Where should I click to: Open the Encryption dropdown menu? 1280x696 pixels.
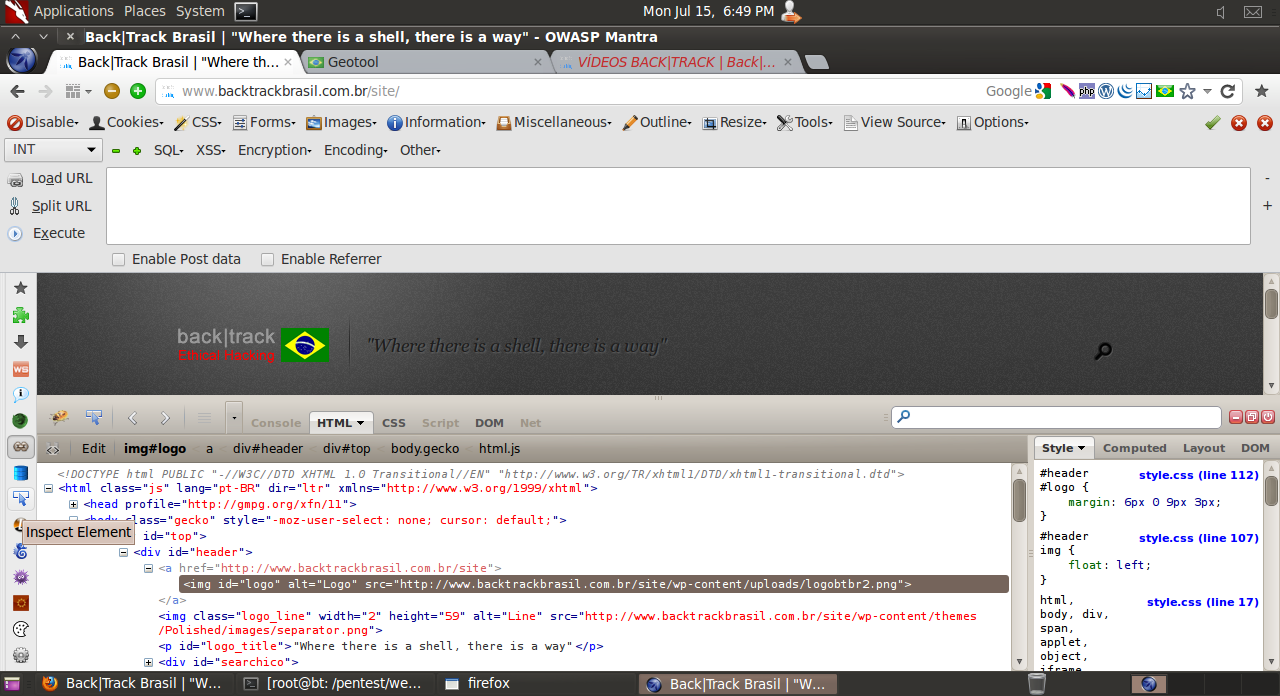click(275, 150)
